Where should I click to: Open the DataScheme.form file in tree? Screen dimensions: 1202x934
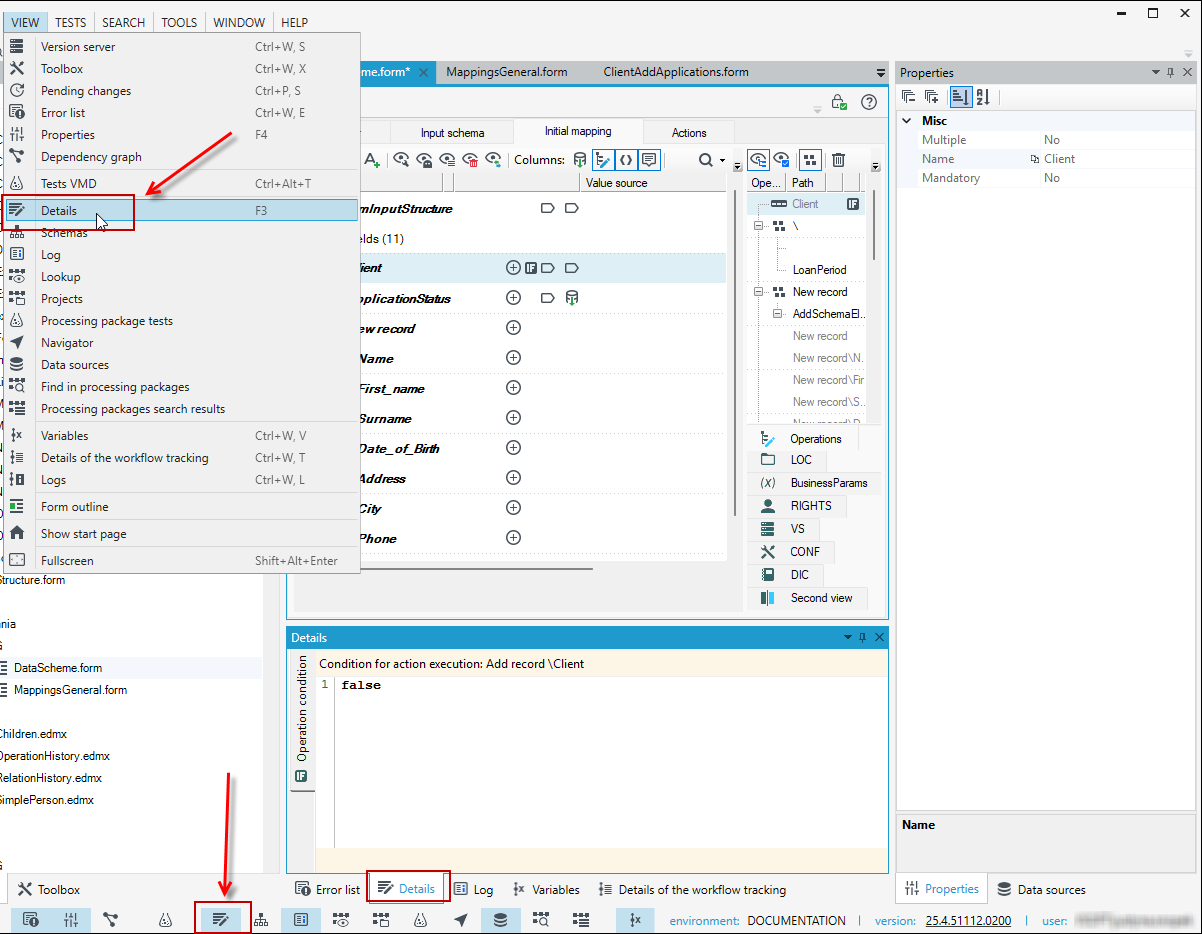(58, 667)
